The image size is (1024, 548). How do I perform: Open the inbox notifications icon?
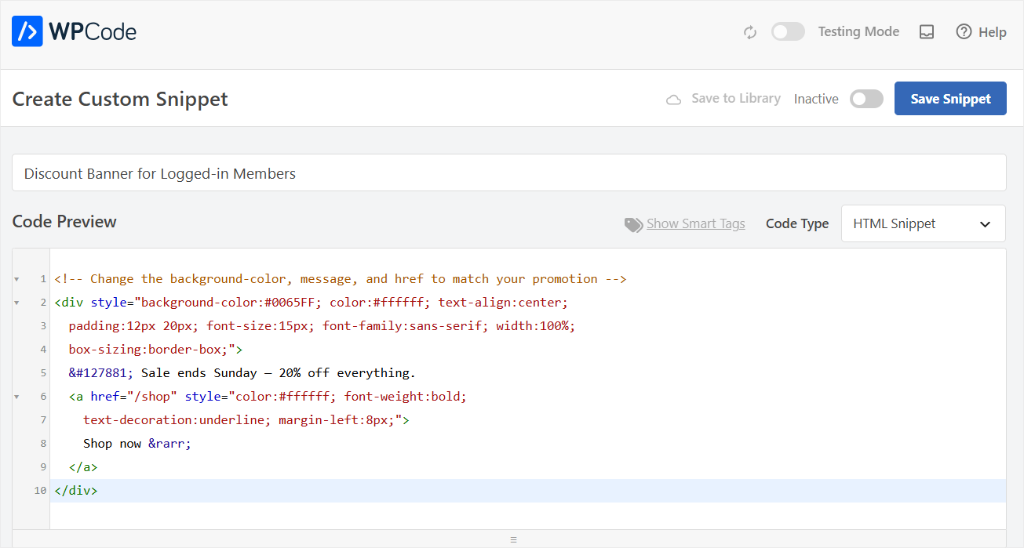pyautogui.click(x=926, y=32)
